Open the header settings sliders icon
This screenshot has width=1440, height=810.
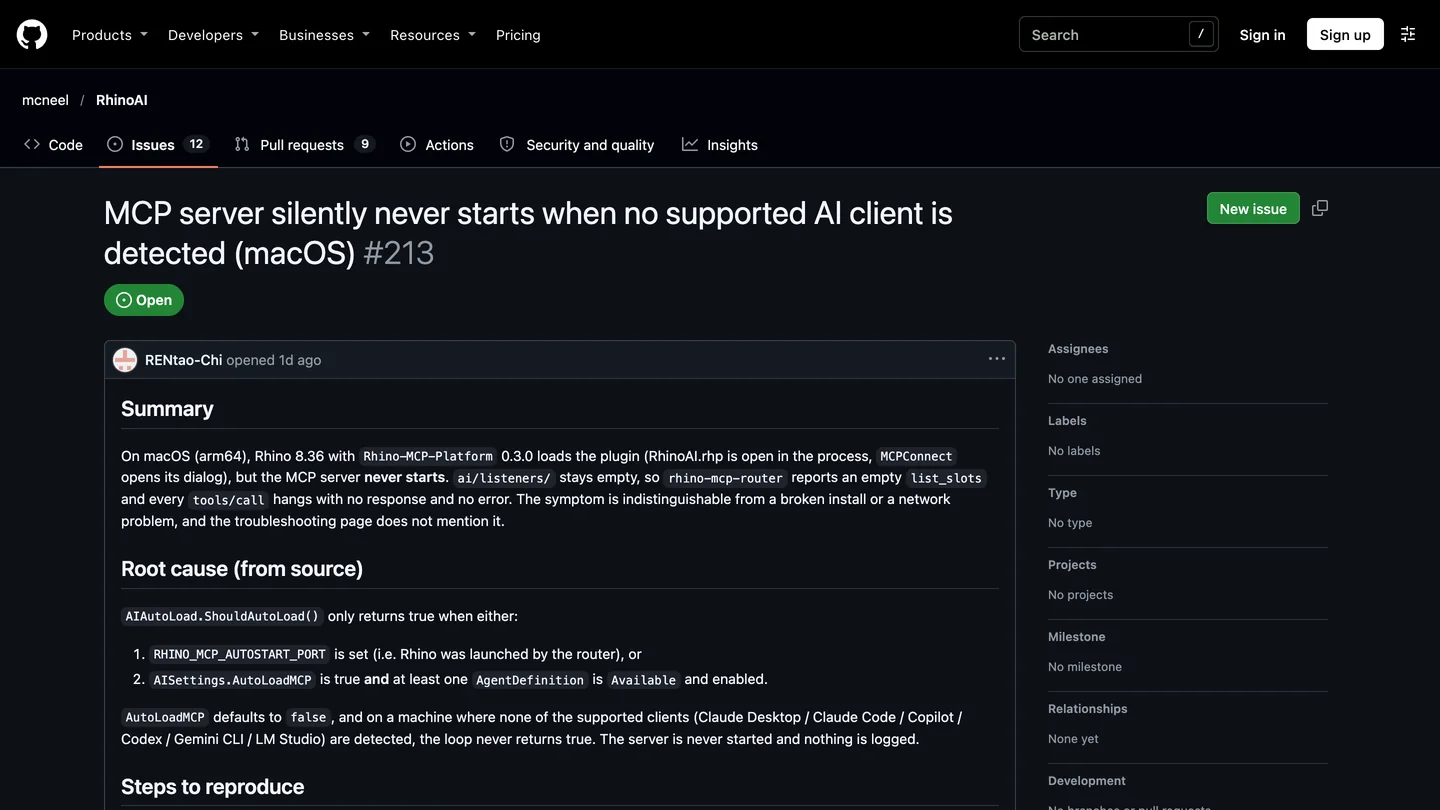(1408, 34)
